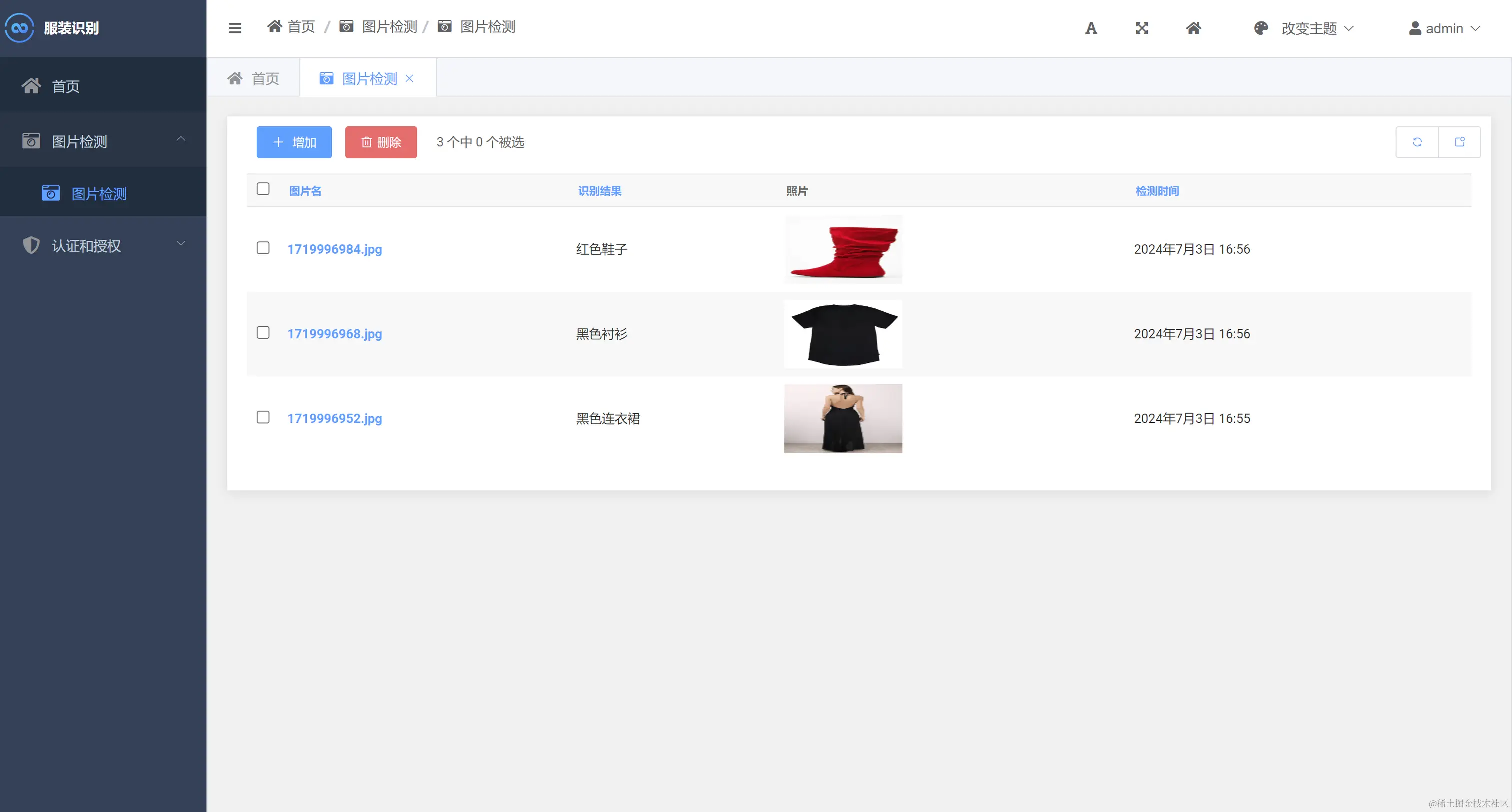
Task: Select the checkbox for 1719996984.jpg
Action: pos(263,248)
